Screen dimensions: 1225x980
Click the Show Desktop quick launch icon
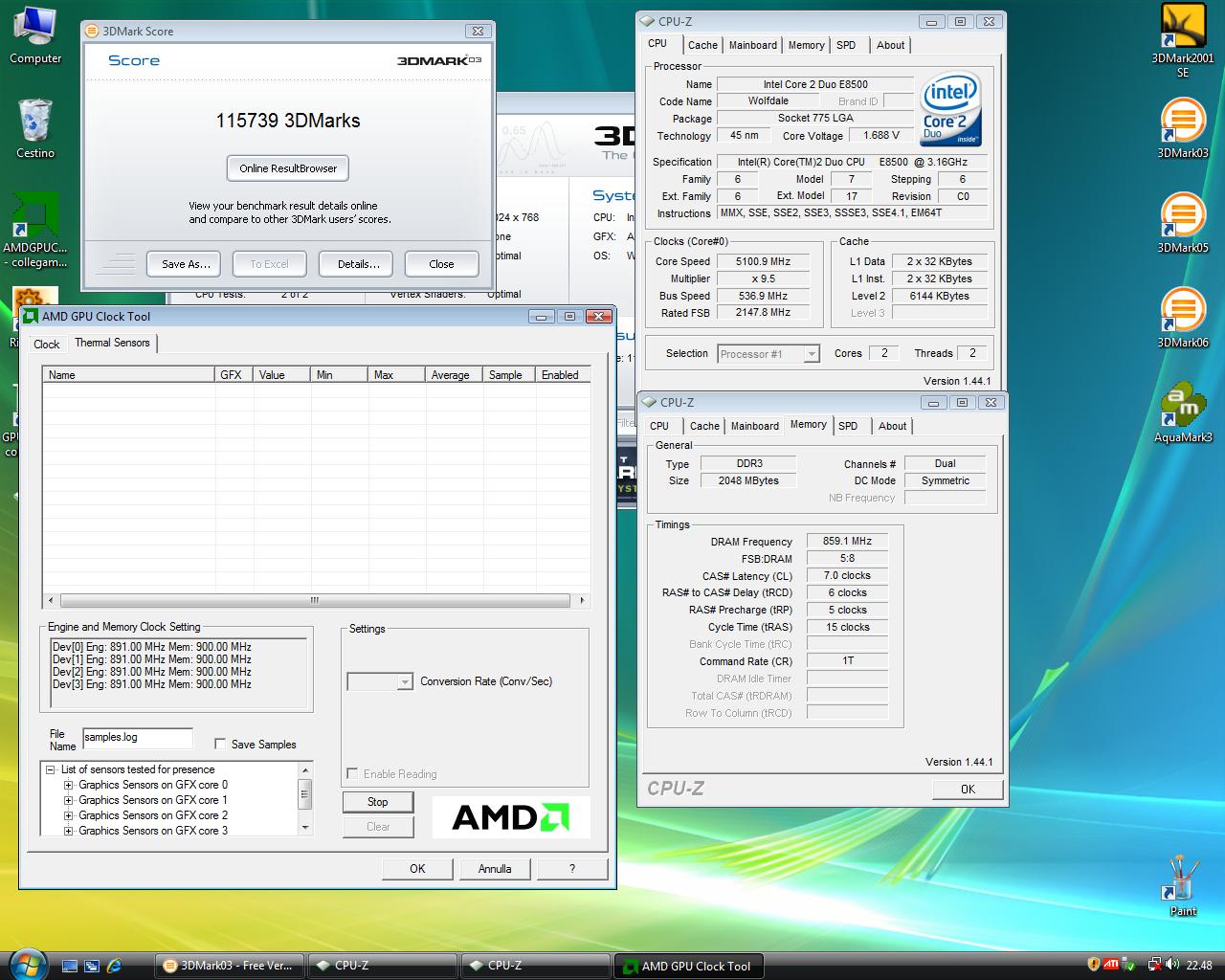69,966
